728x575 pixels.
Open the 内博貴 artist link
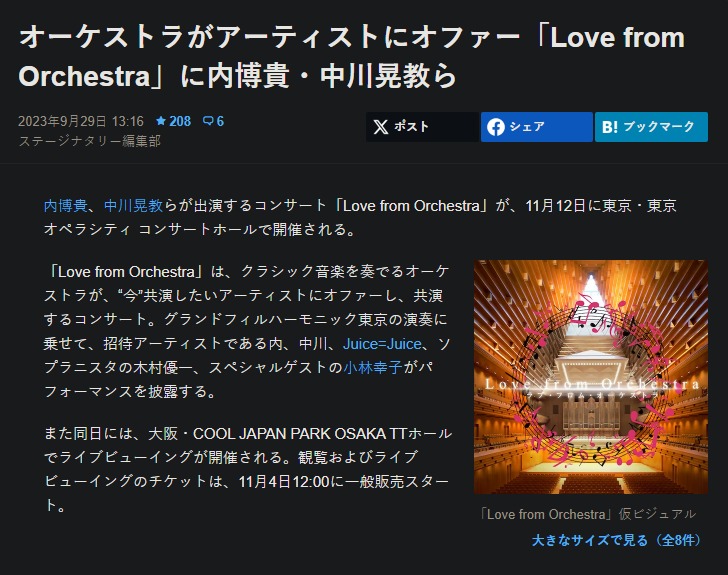point(65,205)
